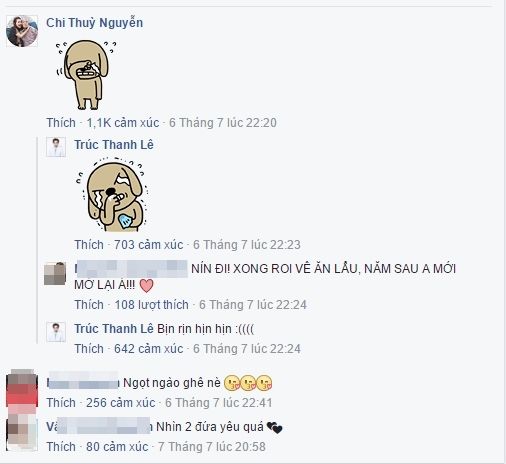This screenshot has height=464, width=506.
Task: Open the crying dog sticker by Chi Thuỳ Nguyễn
Action: click(x=86, y=75)
